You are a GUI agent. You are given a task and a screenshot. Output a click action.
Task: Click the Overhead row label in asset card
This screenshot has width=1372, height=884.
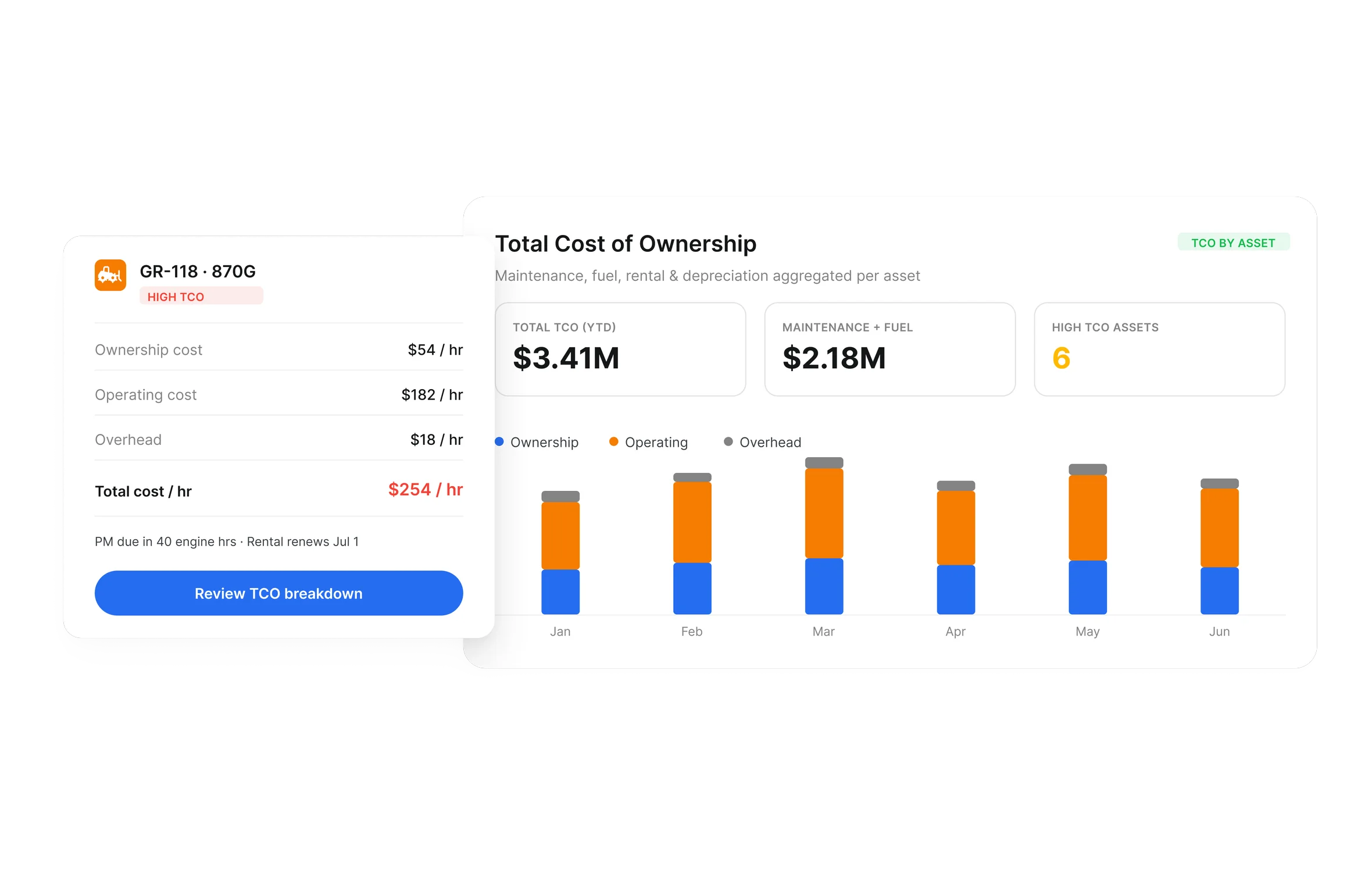[128, 440]
